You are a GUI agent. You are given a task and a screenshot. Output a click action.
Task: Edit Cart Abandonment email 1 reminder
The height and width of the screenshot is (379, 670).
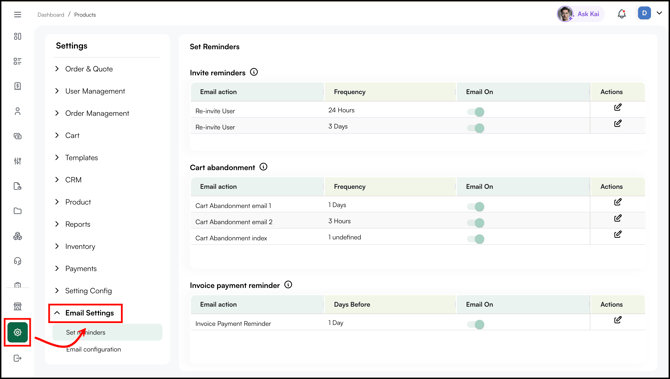617,202
